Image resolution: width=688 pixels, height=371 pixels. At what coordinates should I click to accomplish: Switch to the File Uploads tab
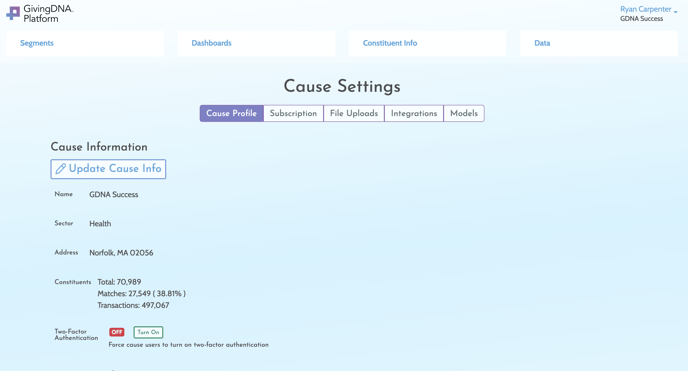tap(354, 113)
